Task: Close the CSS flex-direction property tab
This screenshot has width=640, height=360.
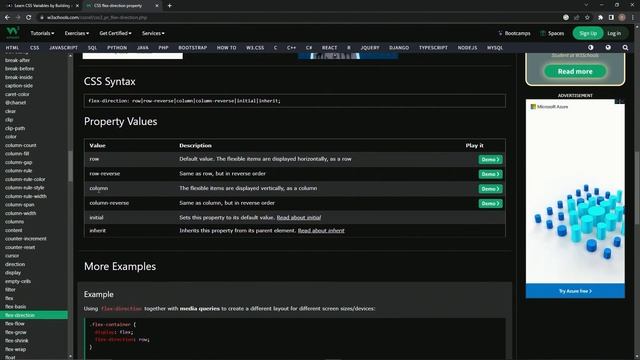Action: pos(157,6)
